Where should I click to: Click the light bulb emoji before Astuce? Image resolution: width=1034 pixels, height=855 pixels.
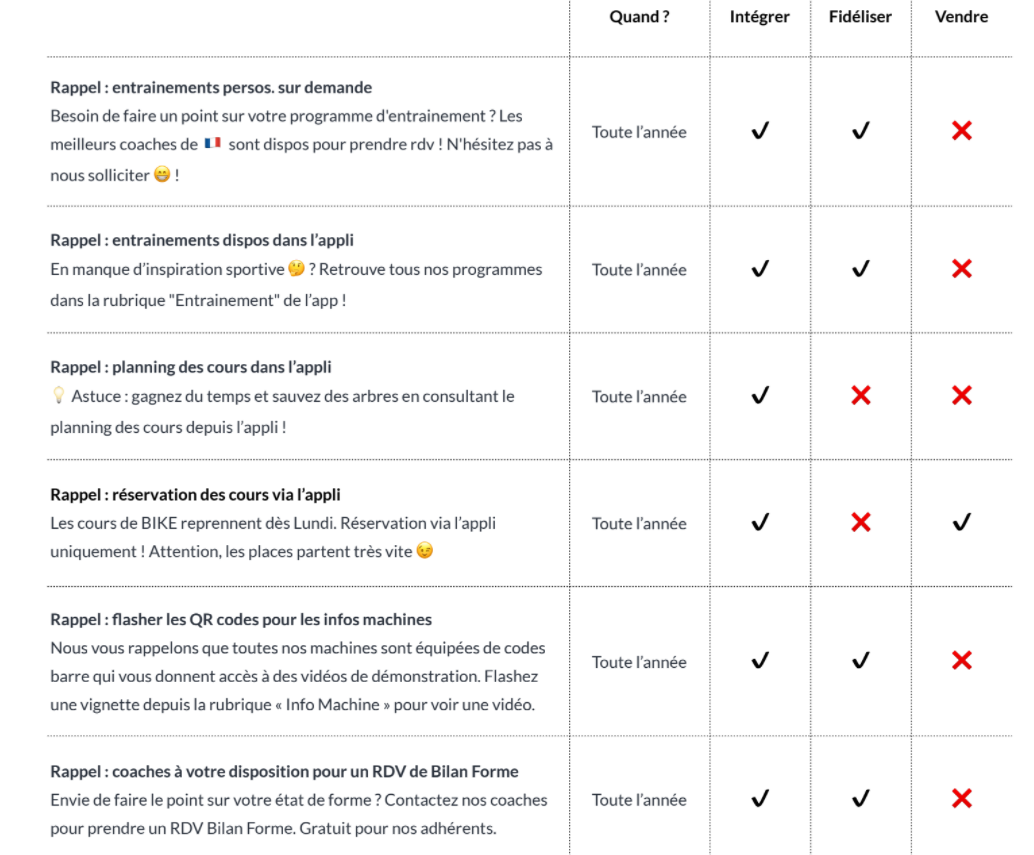click(x=58, y=395)
